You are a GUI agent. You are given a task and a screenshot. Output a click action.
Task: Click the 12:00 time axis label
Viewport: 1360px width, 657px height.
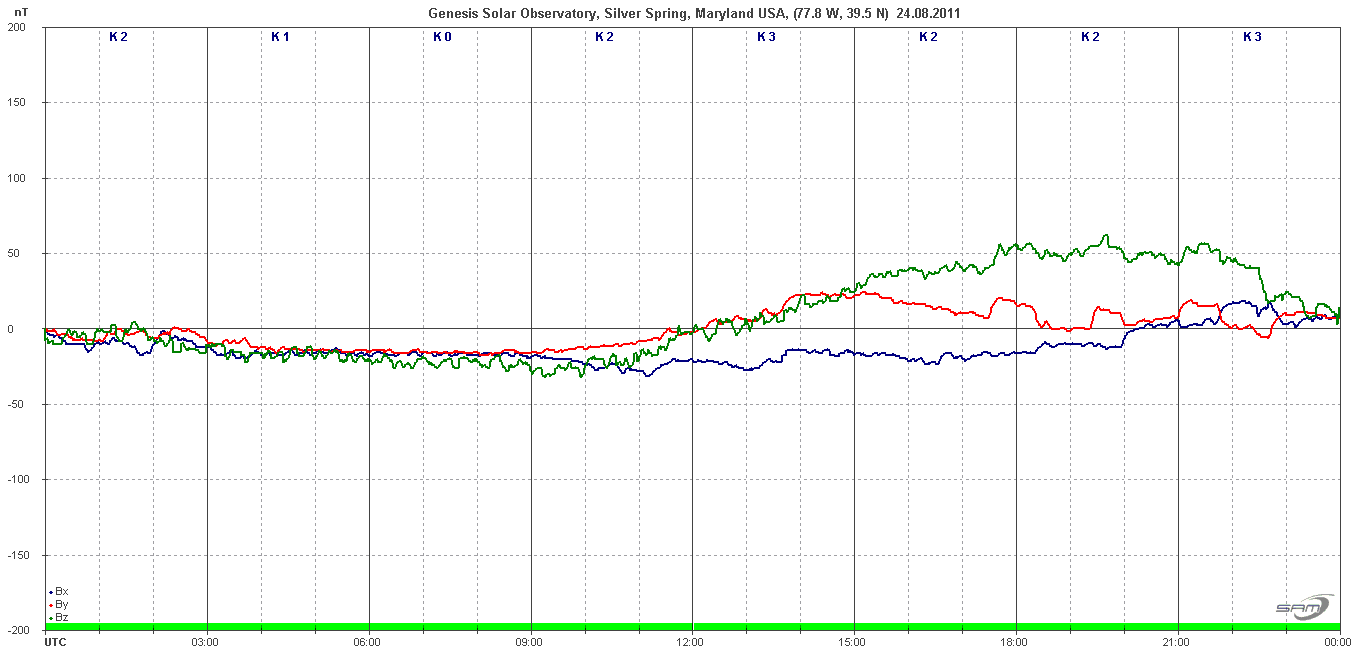click(692, 641)
